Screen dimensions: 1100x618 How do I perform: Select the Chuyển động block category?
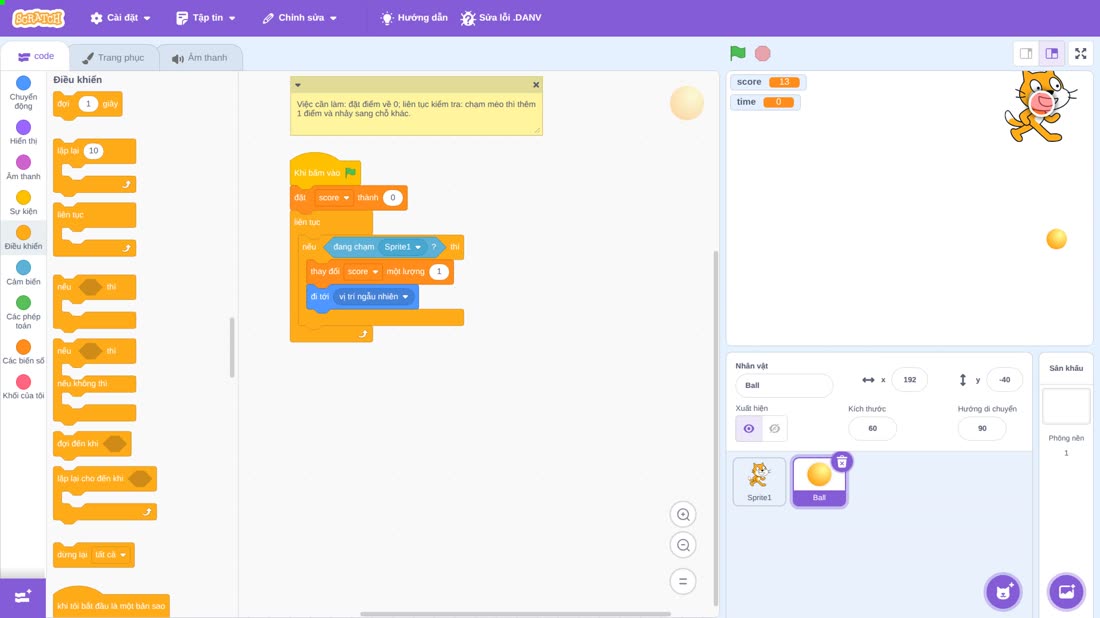click(x=23, y=93)
